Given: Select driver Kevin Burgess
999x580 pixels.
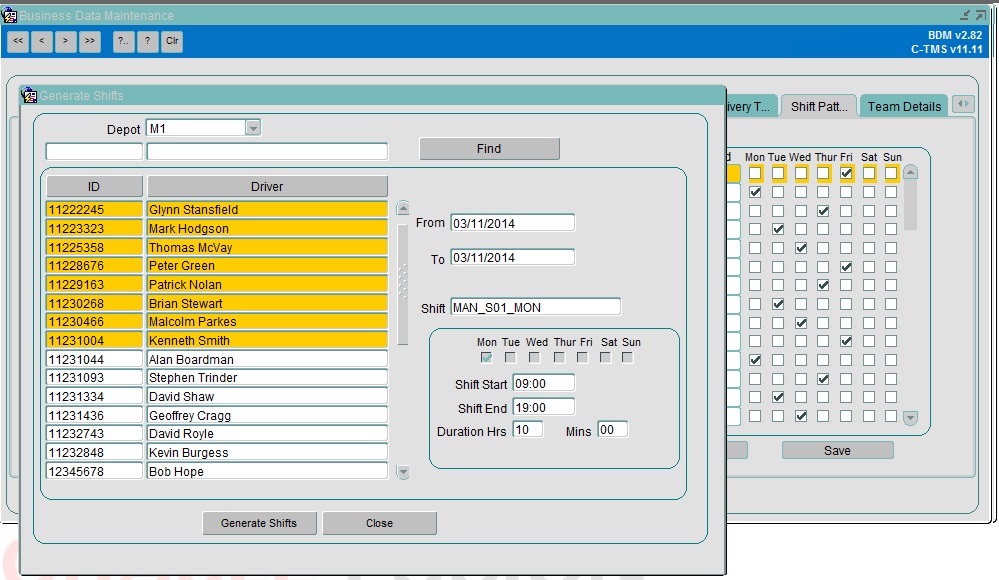Looking at the screenshot, I should tap(267, 453).
